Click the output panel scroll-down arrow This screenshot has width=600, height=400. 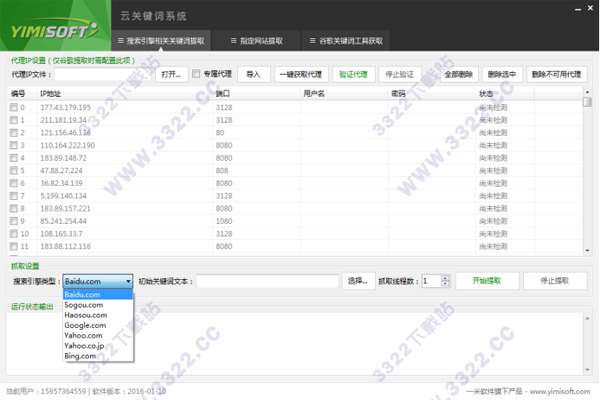point(587,370)
